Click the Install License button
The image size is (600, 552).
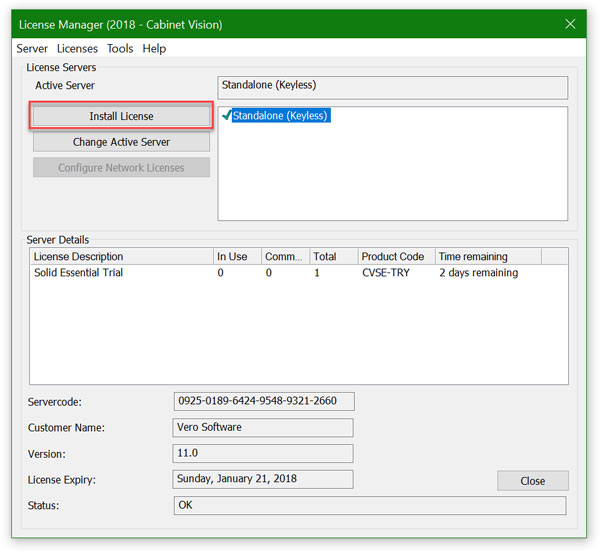[x=121, y=116]
